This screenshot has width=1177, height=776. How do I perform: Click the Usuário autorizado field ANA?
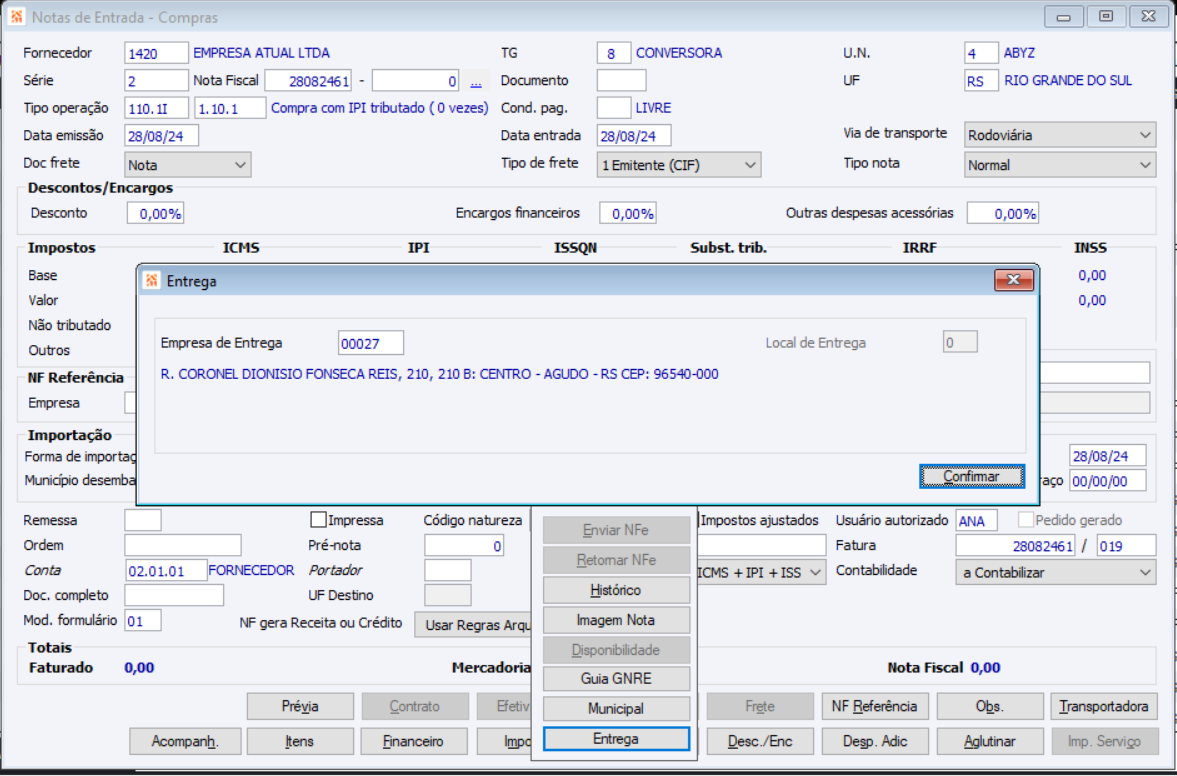coord(977,520)
